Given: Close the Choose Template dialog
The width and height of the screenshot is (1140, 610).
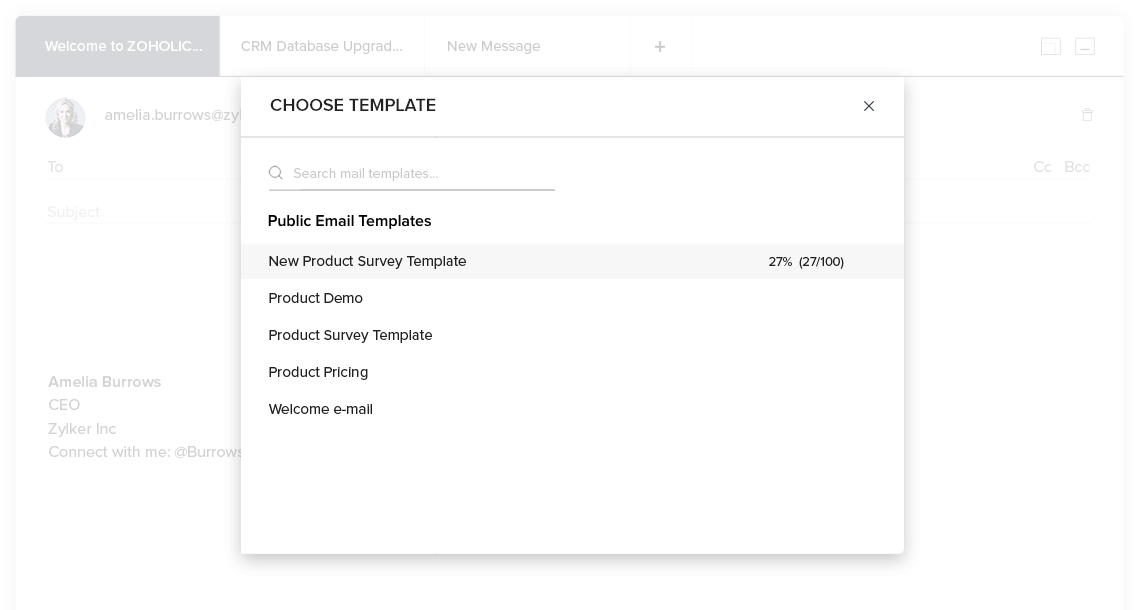Looking at the screenshot, I should 869,106.
